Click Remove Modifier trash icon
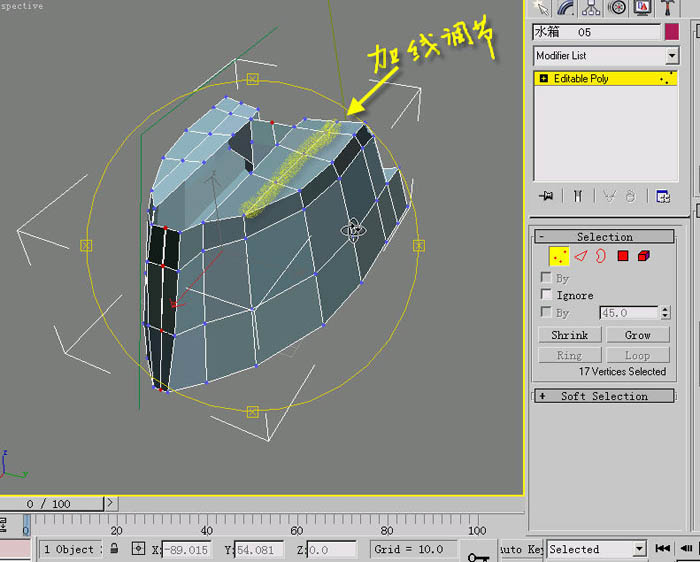 tap(630, 196)
